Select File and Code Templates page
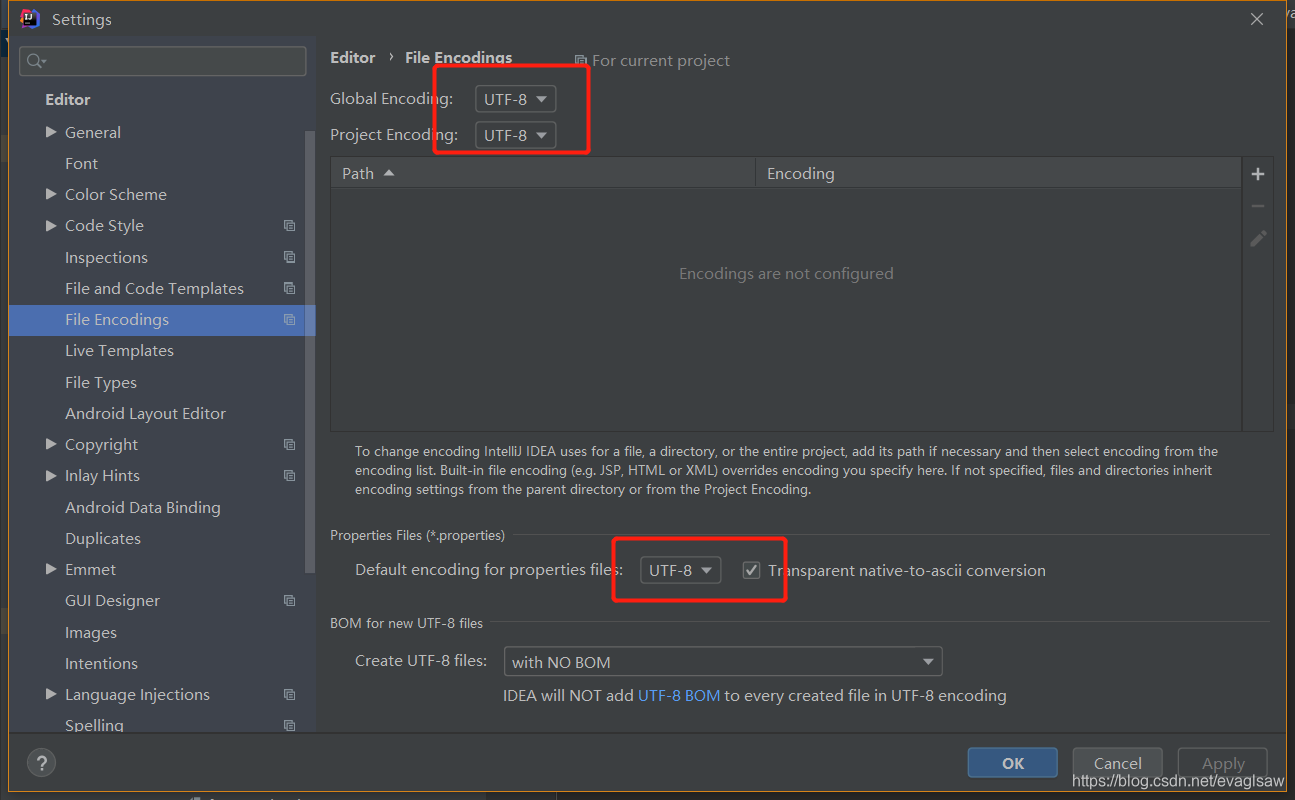The height and width of the screenshot is (800, 1295). [x=154, y=288]
